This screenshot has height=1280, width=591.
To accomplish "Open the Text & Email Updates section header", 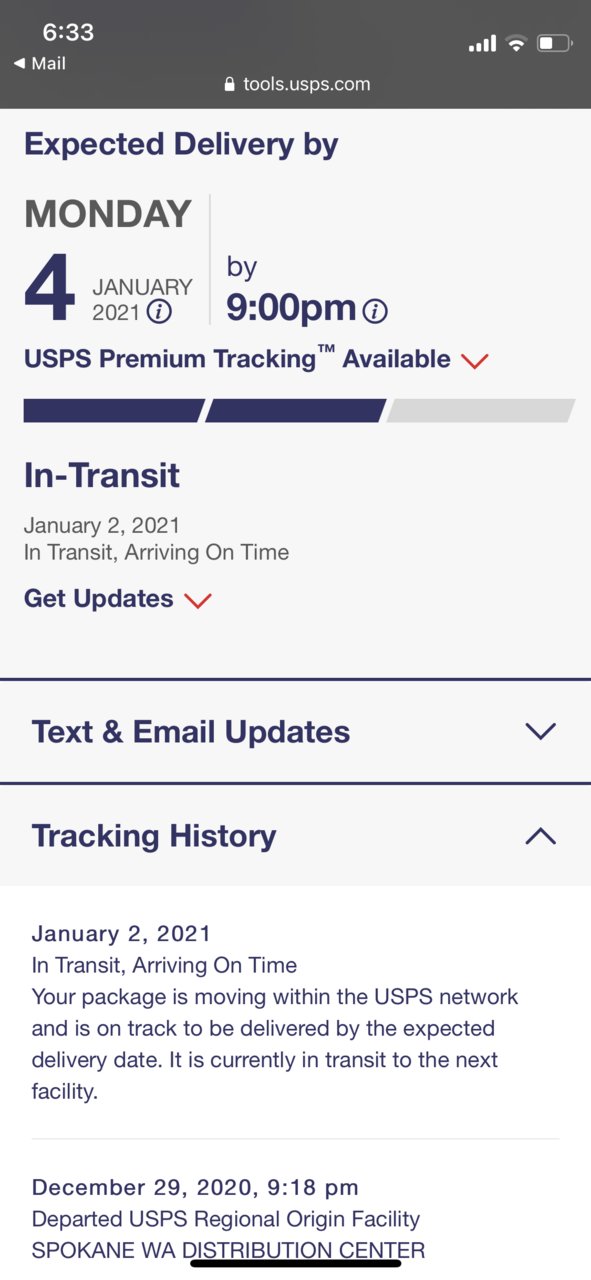I will click(x=295, y=731).
